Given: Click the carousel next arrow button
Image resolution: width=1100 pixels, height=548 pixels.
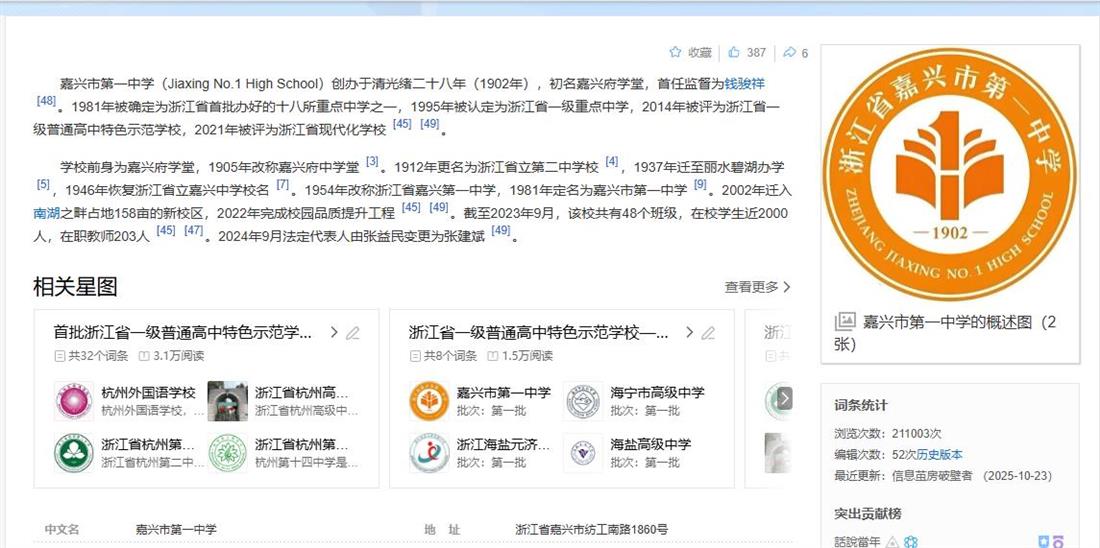Looking at the screenshot, I should point(785,398).
